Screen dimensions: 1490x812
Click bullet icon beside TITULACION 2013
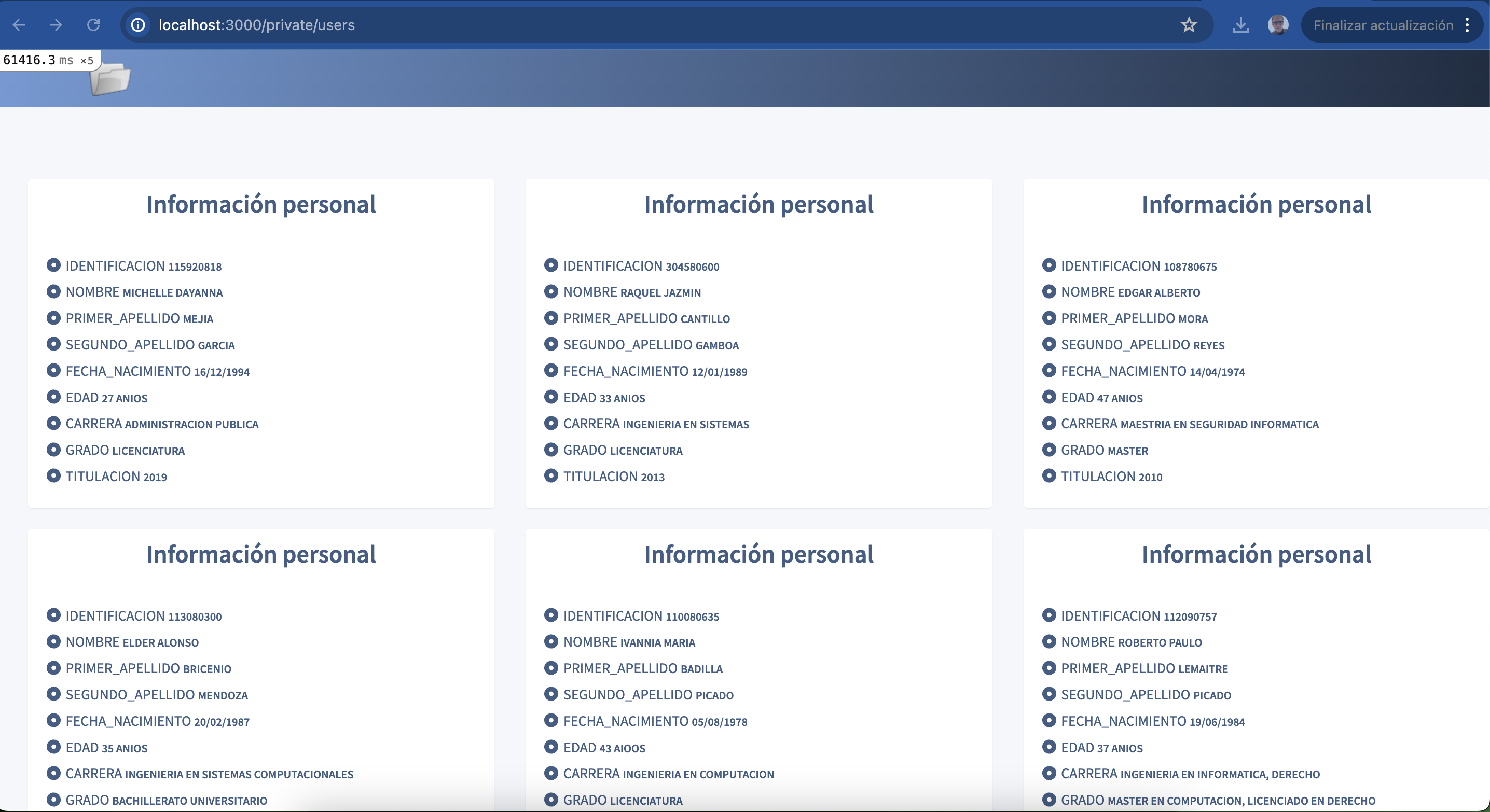[550, 475]
